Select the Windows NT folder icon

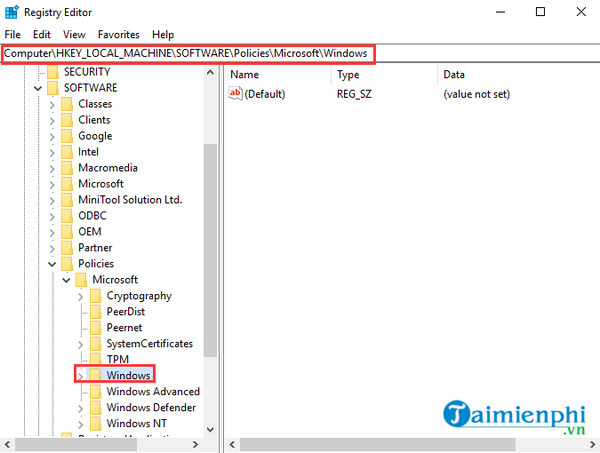95,424
